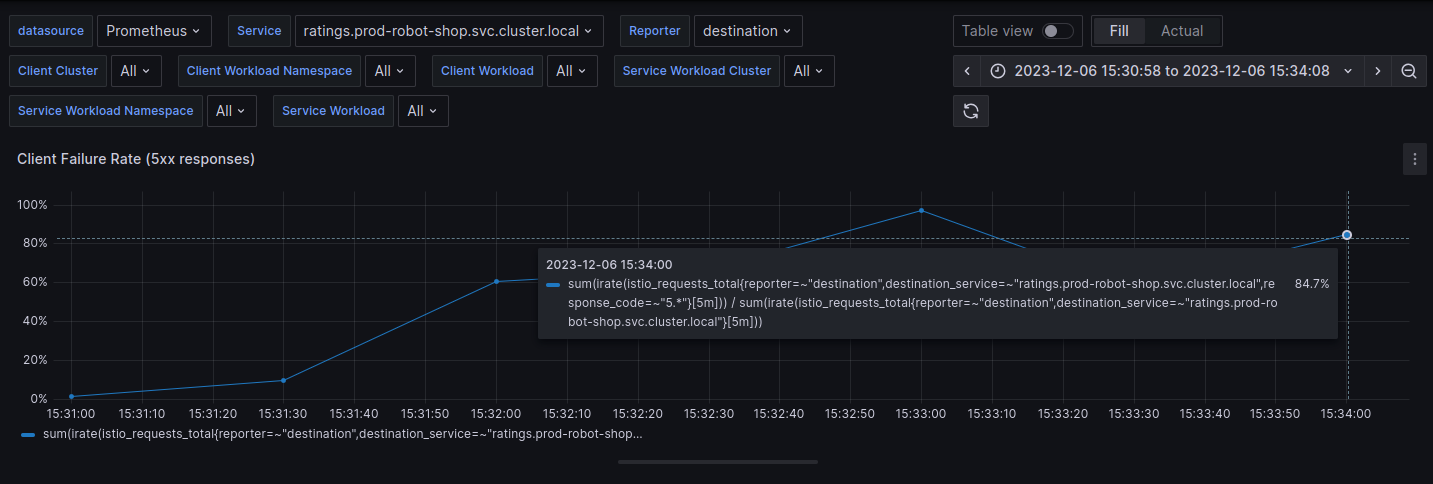
Task: Click the Client Failure Rate panel title
Action: (136, 159)
